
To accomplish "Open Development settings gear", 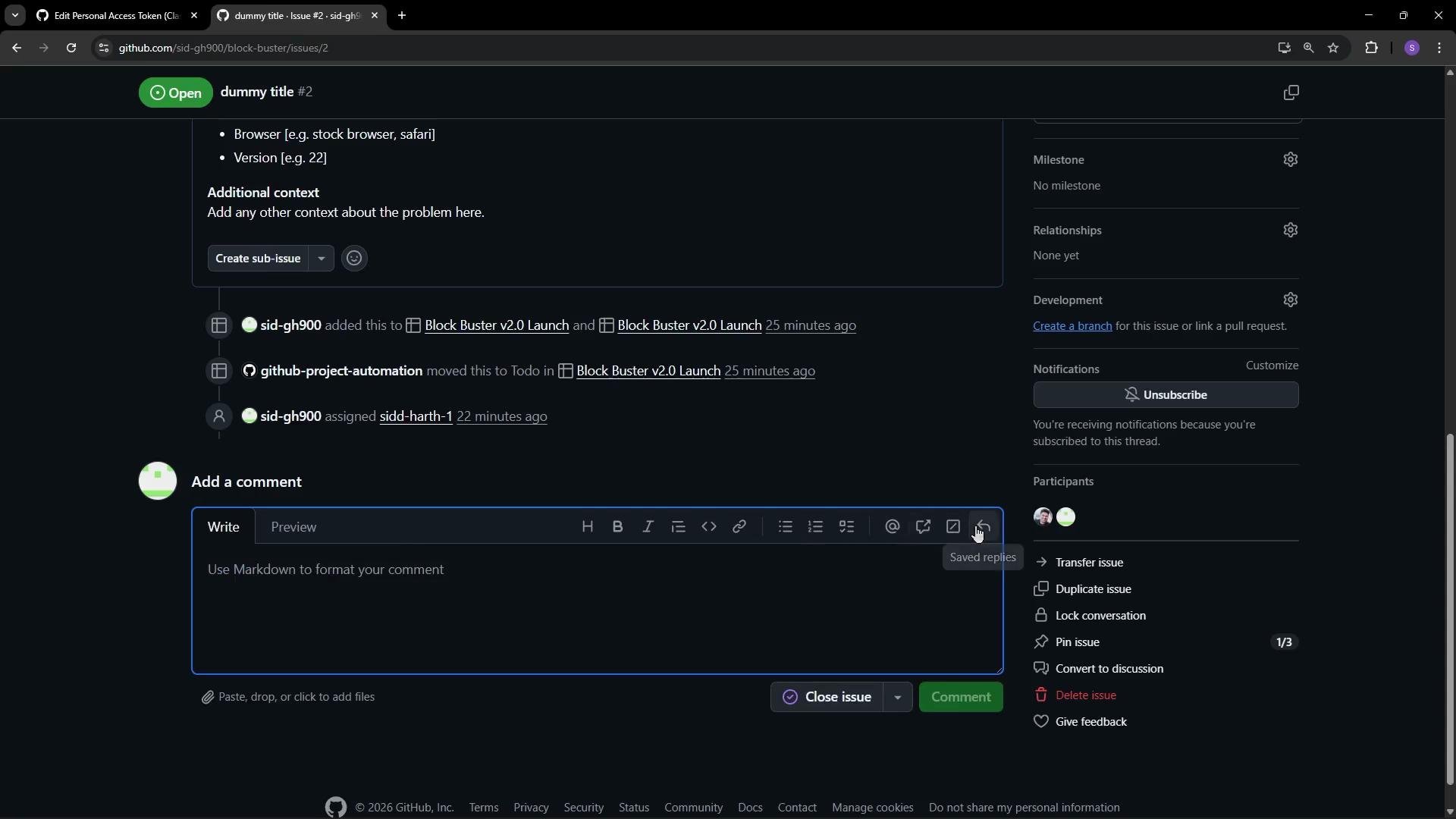I will tap(1290, 300).
